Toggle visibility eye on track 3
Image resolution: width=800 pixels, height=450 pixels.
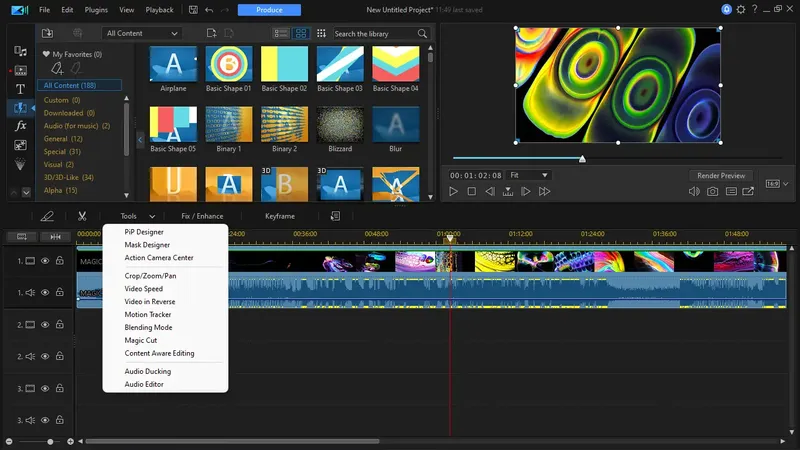(x=45, y=388)
